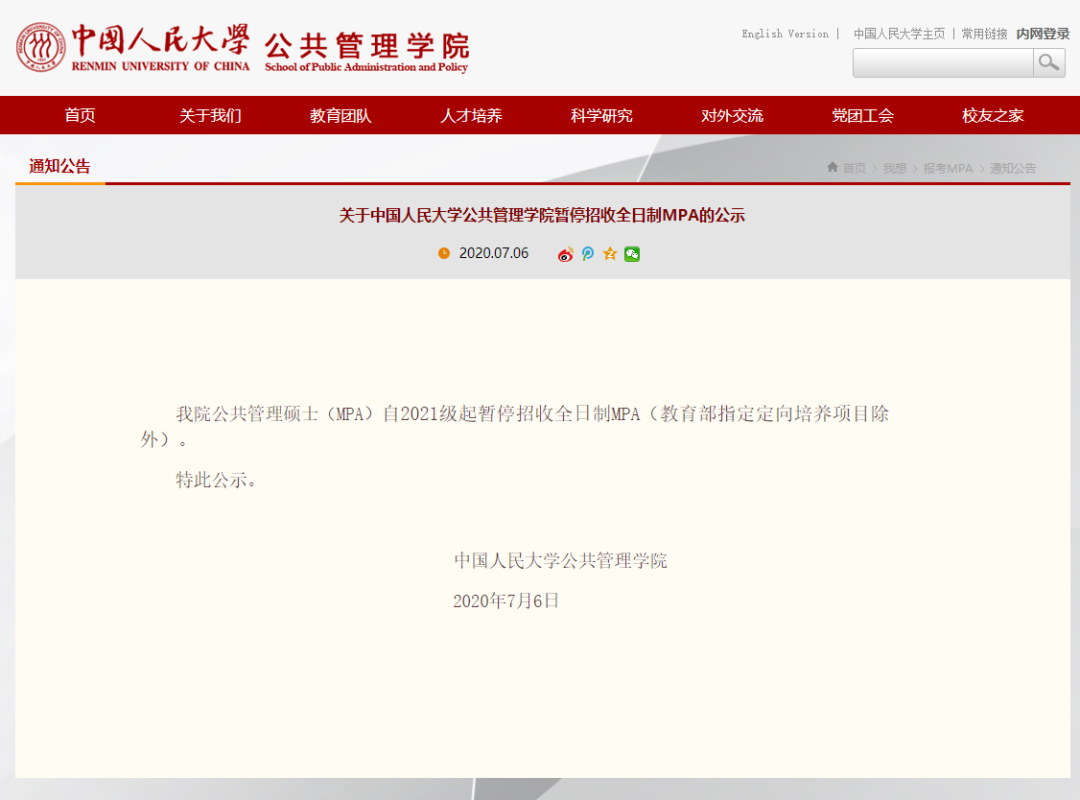Image resolution: width=1080 pixels, height=800 pixels.
Task: Open the 教育团队 menu item
Action: tap(340, 115)
